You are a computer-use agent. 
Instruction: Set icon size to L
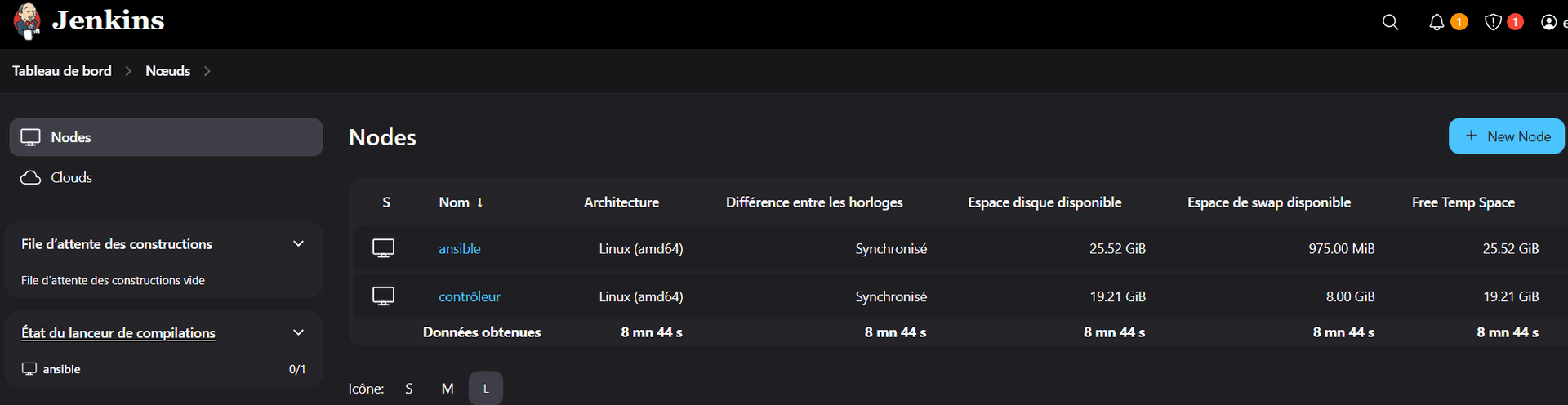point(486,389)
